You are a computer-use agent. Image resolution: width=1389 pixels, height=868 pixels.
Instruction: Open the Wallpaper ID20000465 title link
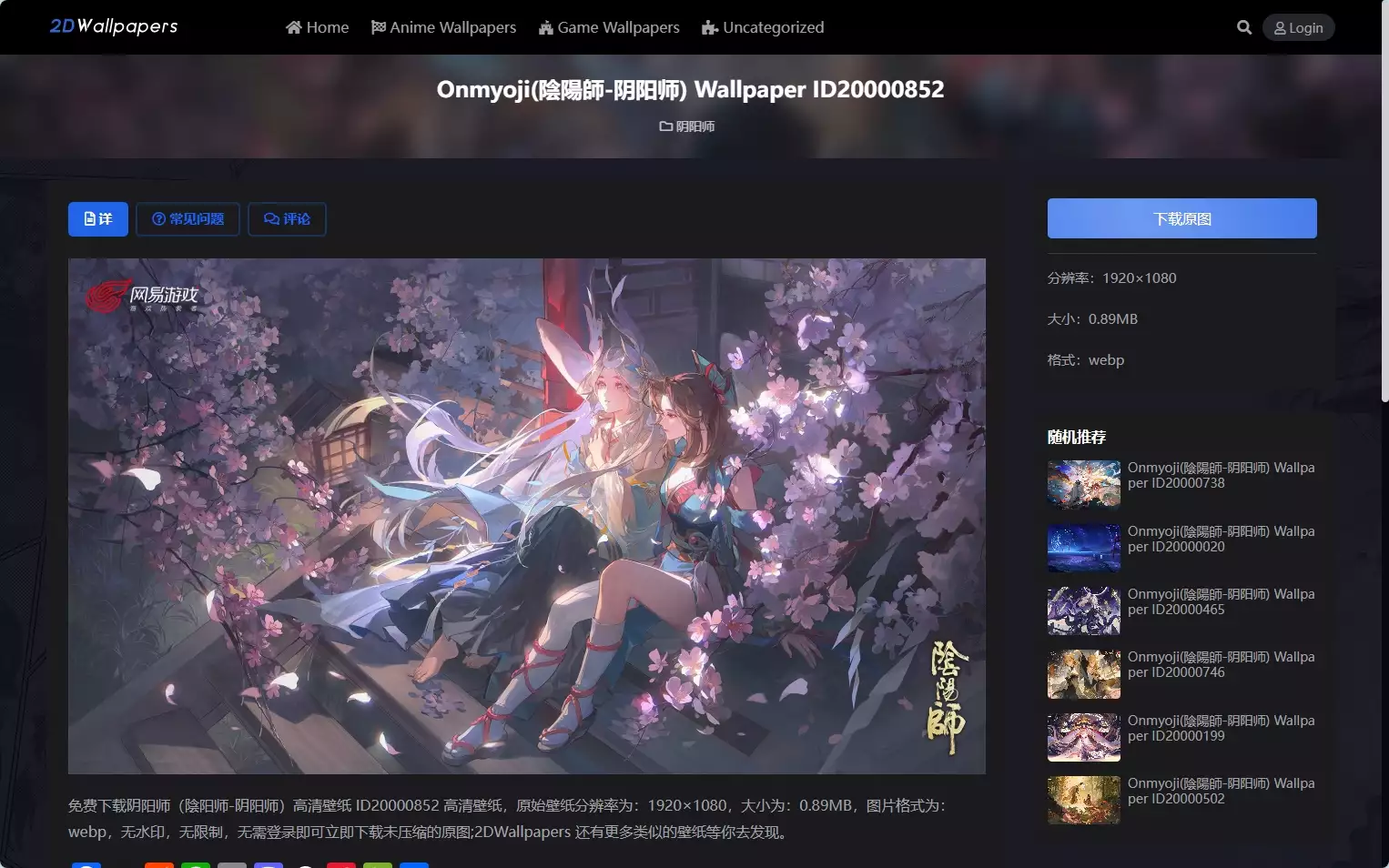[1222, 601]
